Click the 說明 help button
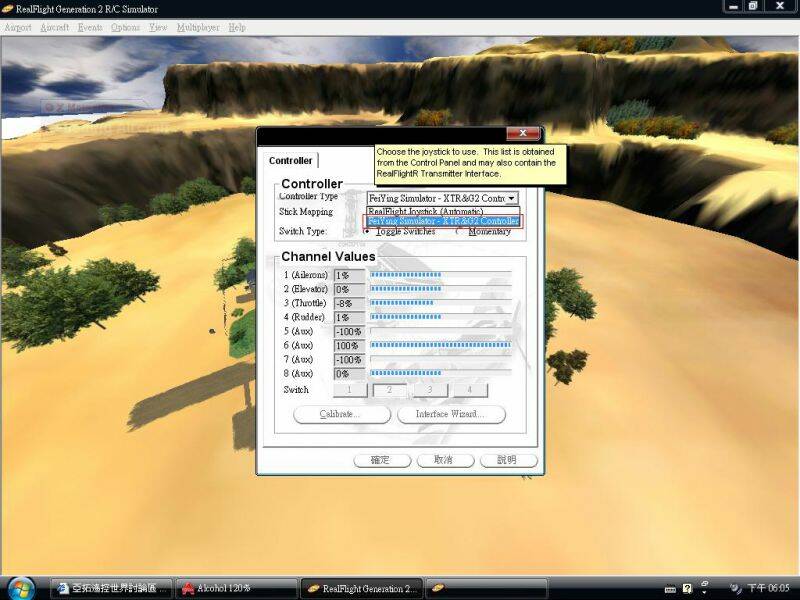800x600 pixels. [x=509, y=460]
